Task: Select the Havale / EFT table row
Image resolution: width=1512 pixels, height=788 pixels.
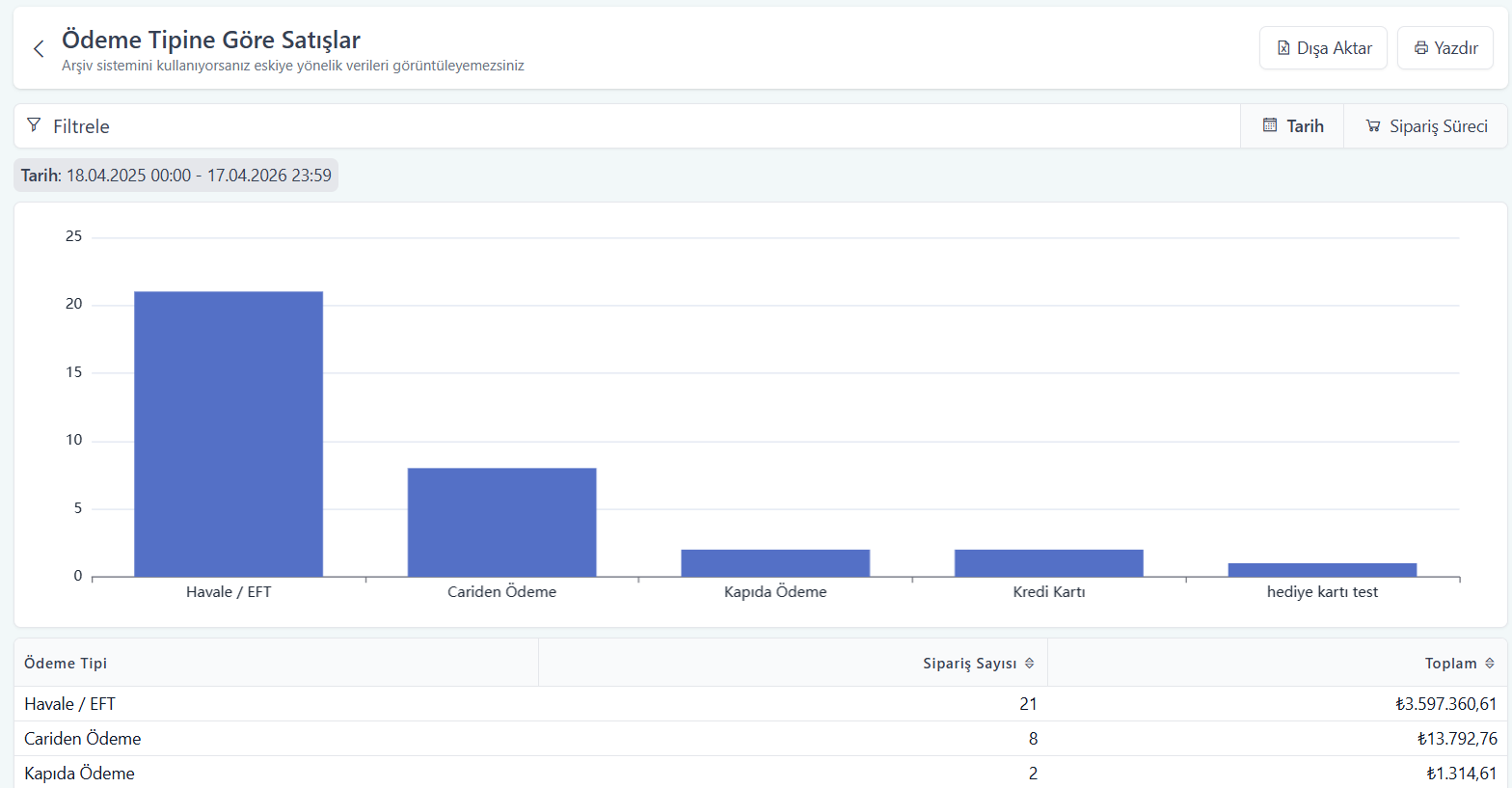Action: point(761,704)
